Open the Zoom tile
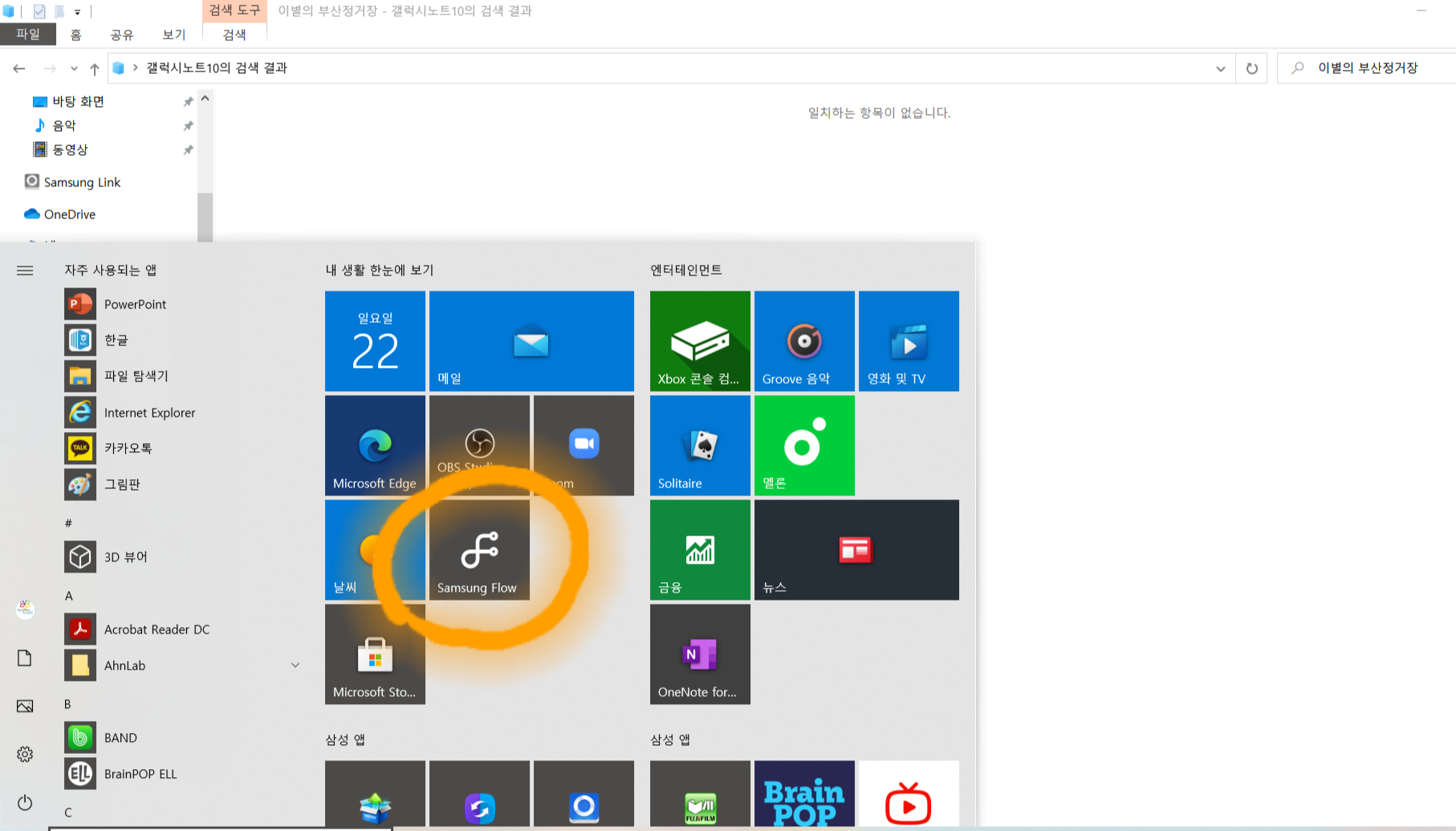 (584, 446)
